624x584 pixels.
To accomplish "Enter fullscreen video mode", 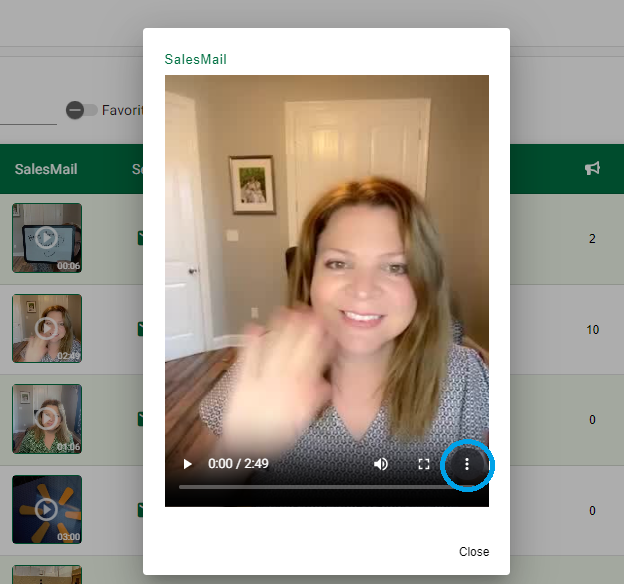I will [423, 464].
